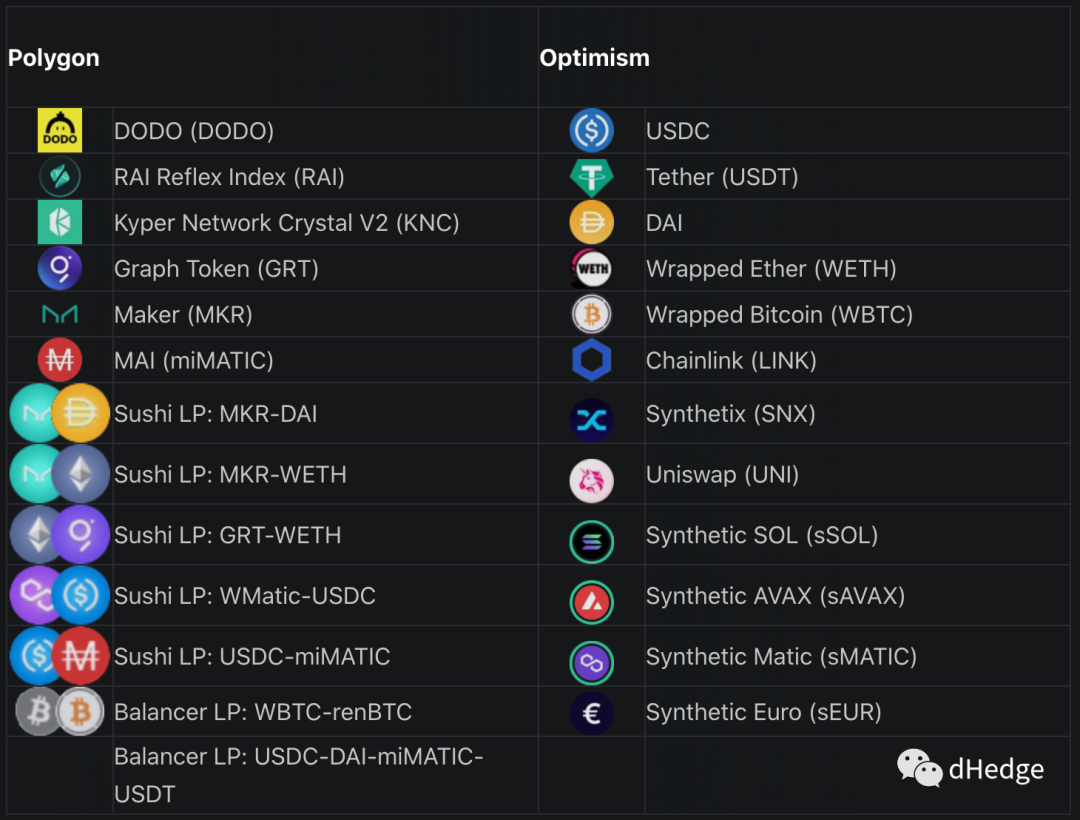Click the Wrapped Ether WETH icon
Screen dimensions: 1080x820
pyautogui.click(x=592, y=269)
